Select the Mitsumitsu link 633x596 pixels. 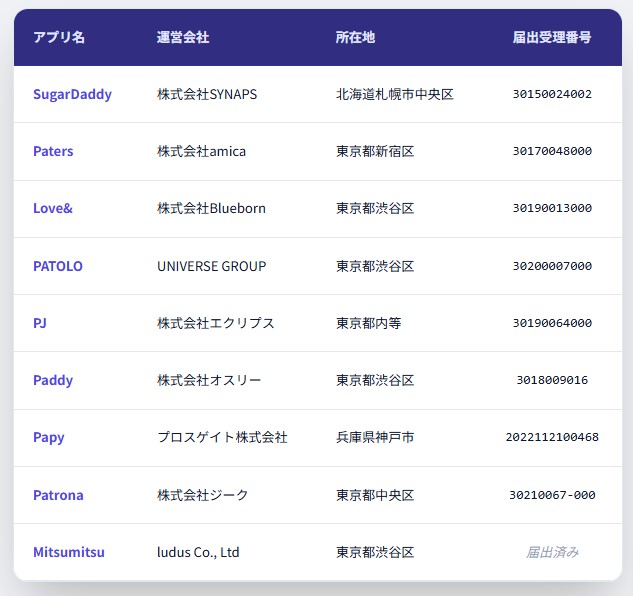(69, 552)
